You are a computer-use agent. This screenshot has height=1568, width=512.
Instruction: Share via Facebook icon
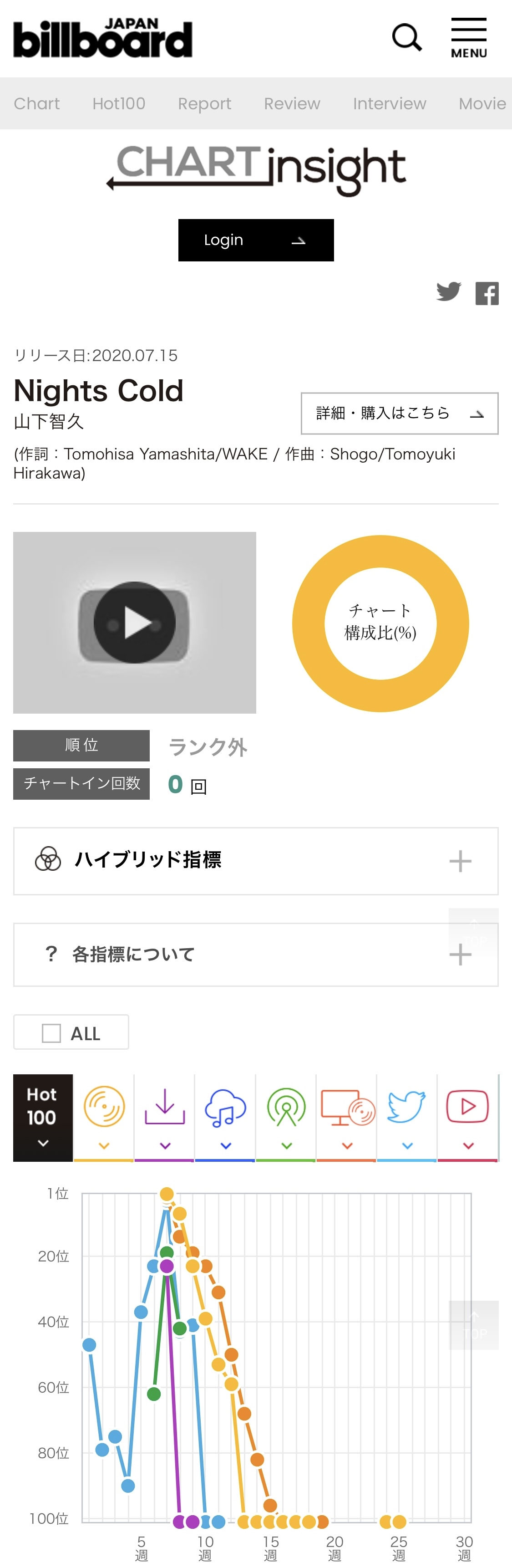(x=487, y=293)
